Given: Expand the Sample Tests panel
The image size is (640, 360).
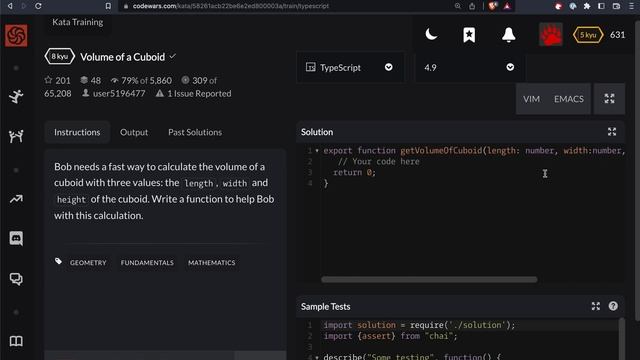Looking at the screenshot, I should 596,306.
